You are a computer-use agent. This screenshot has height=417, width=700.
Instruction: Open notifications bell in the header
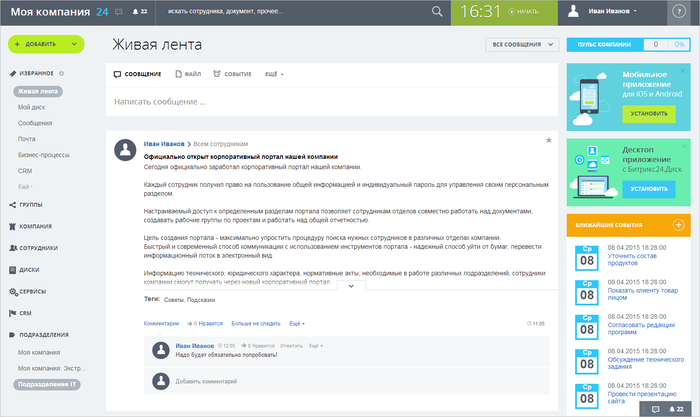click(139, 11)
